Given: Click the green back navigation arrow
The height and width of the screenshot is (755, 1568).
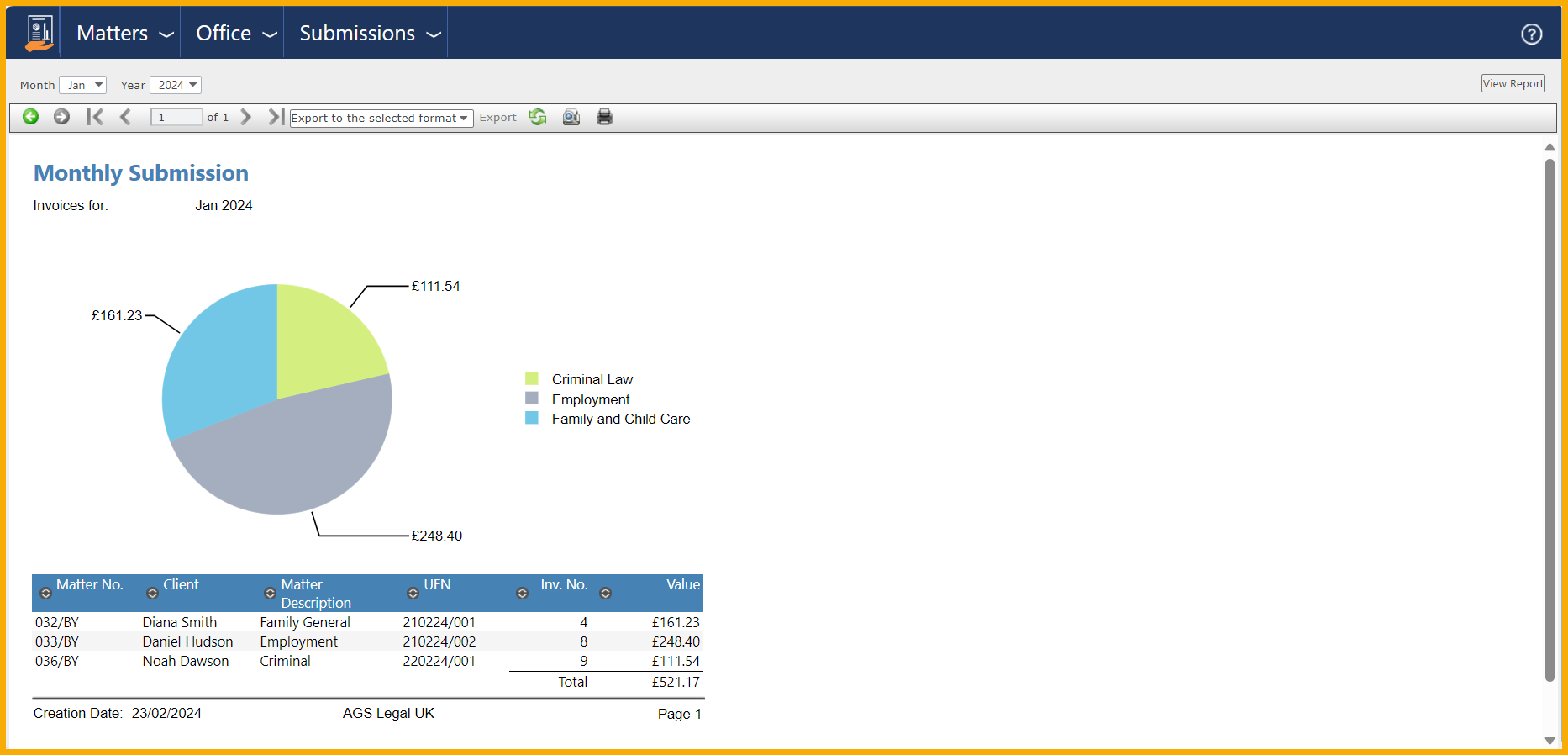Looking at the screenshot, I should coord(30,117).
